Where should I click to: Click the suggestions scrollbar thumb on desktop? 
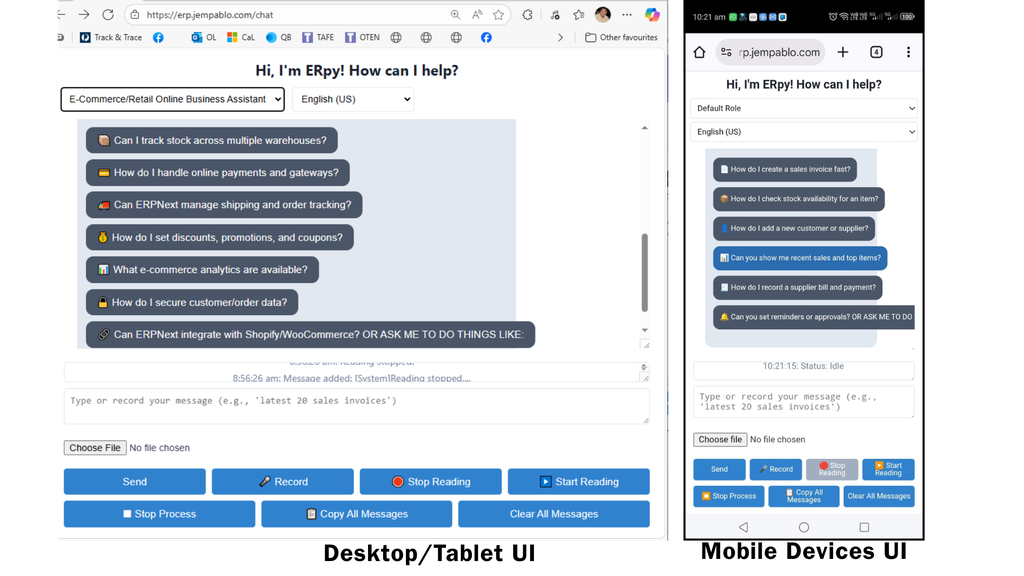(645, 272)
